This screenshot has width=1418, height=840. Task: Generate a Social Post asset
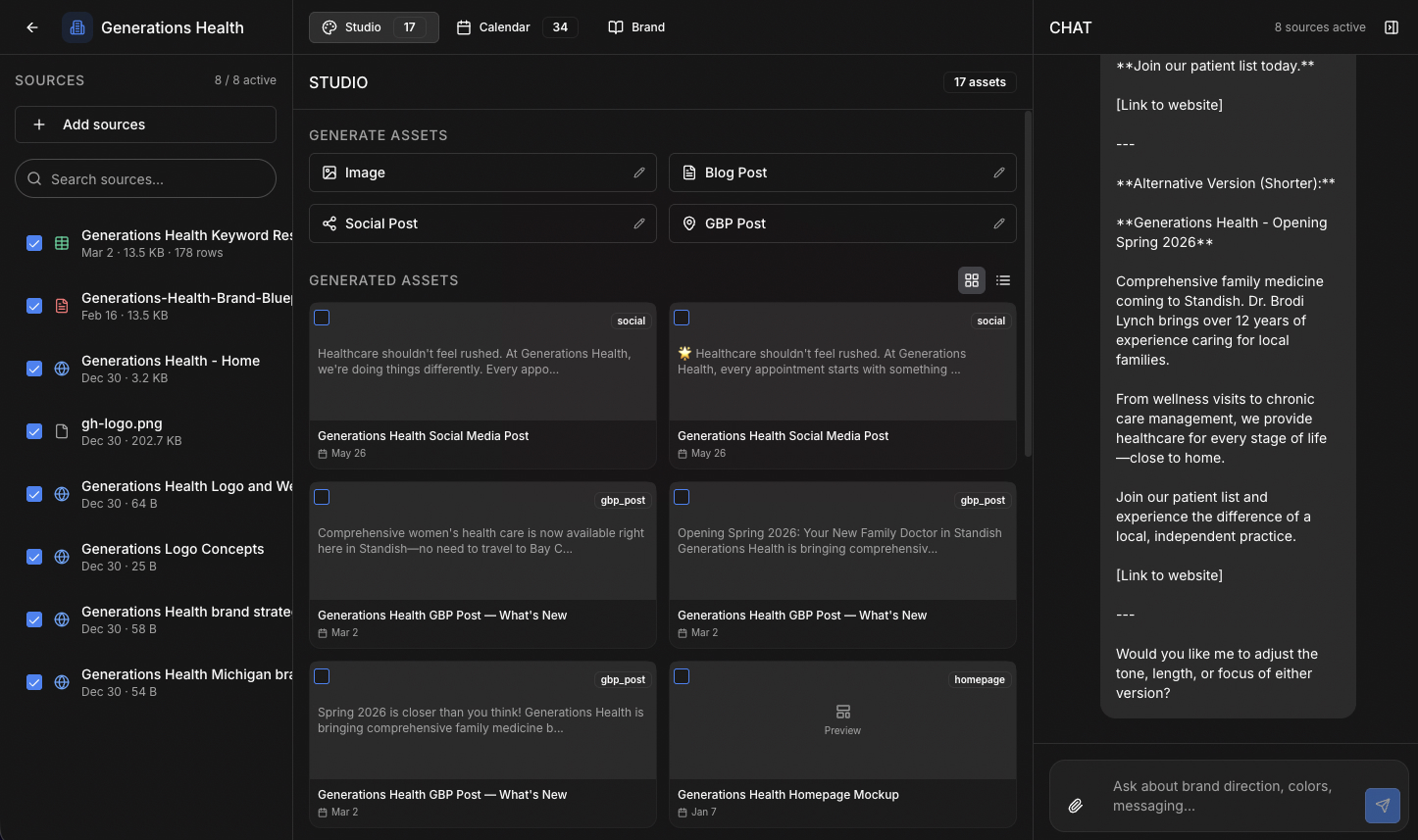(482, 223)
